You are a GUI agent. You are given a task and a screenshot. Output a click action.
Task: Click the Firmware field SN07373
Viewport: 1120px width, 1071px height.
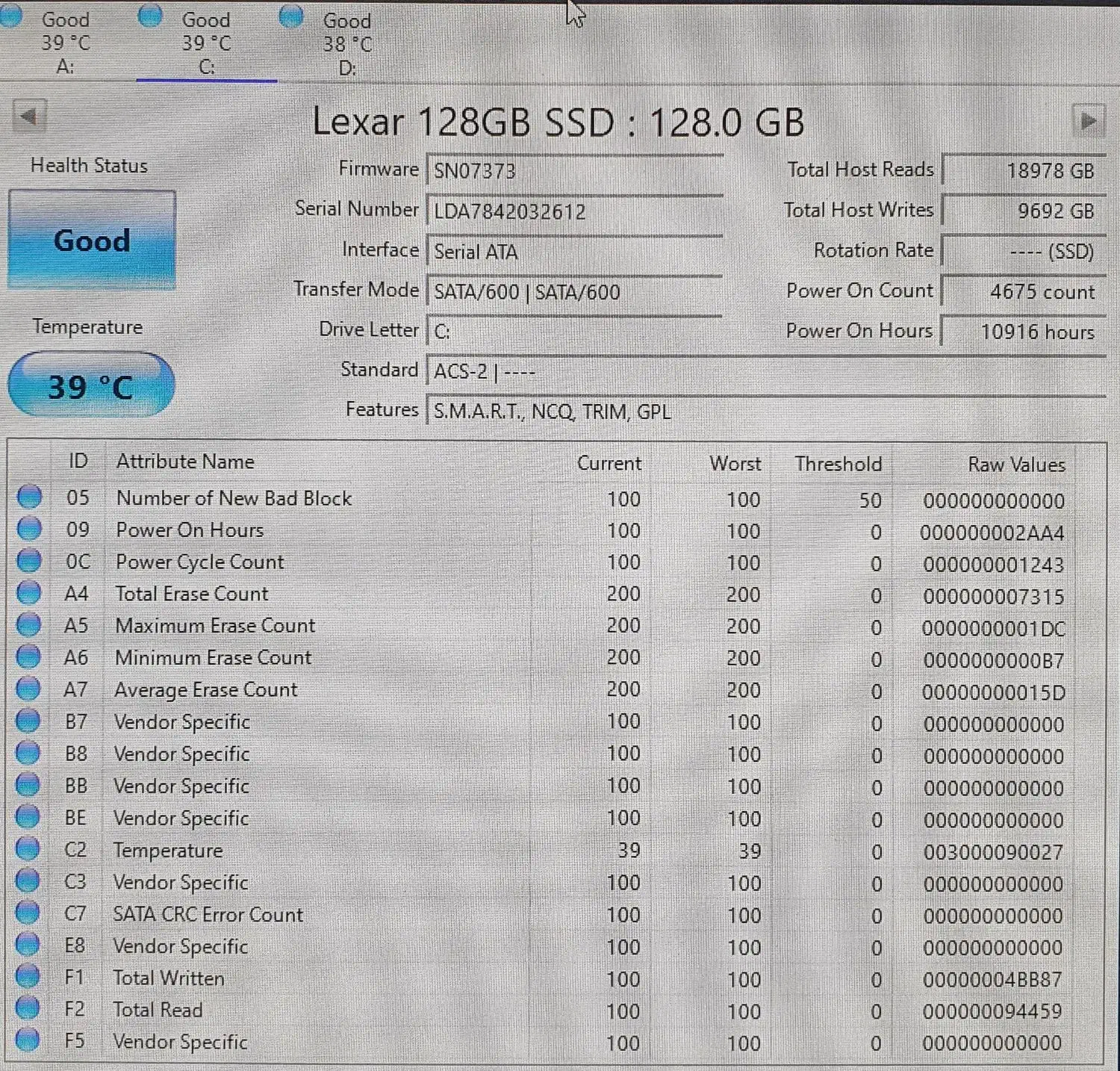[x=573, y=171]
